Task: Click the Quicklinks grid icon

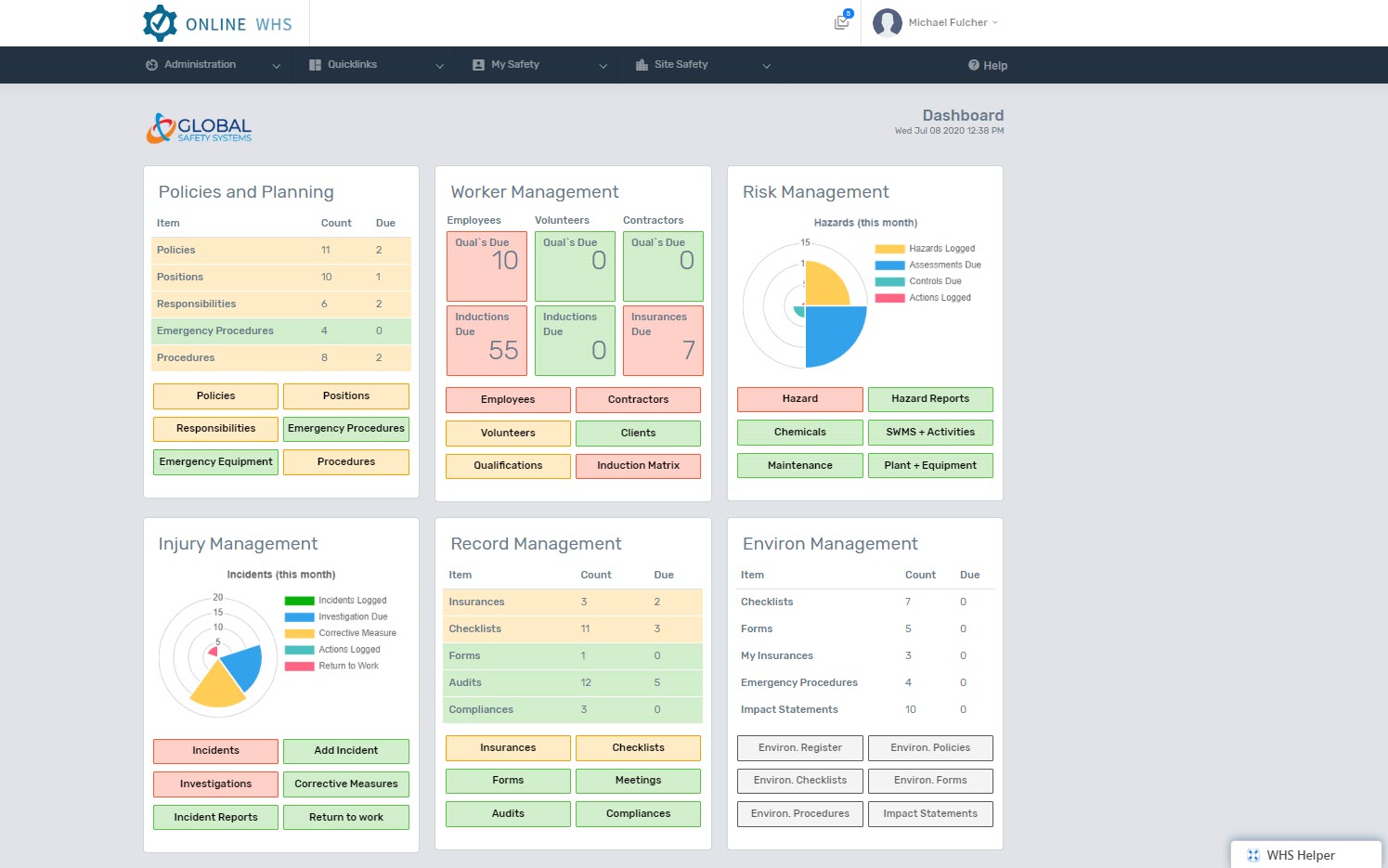Action: (315, 65)
